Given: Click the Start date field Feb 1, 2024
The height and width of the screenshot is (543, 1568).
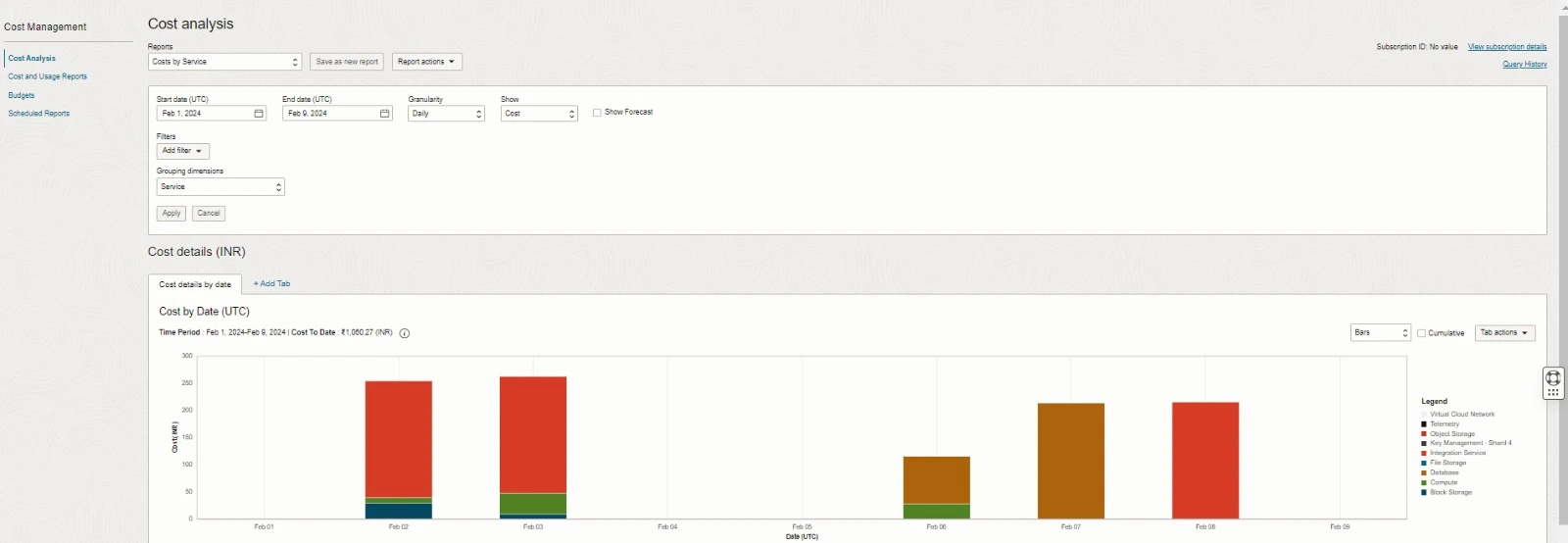Looking at the screenshot, I should (x=211, y=114).
